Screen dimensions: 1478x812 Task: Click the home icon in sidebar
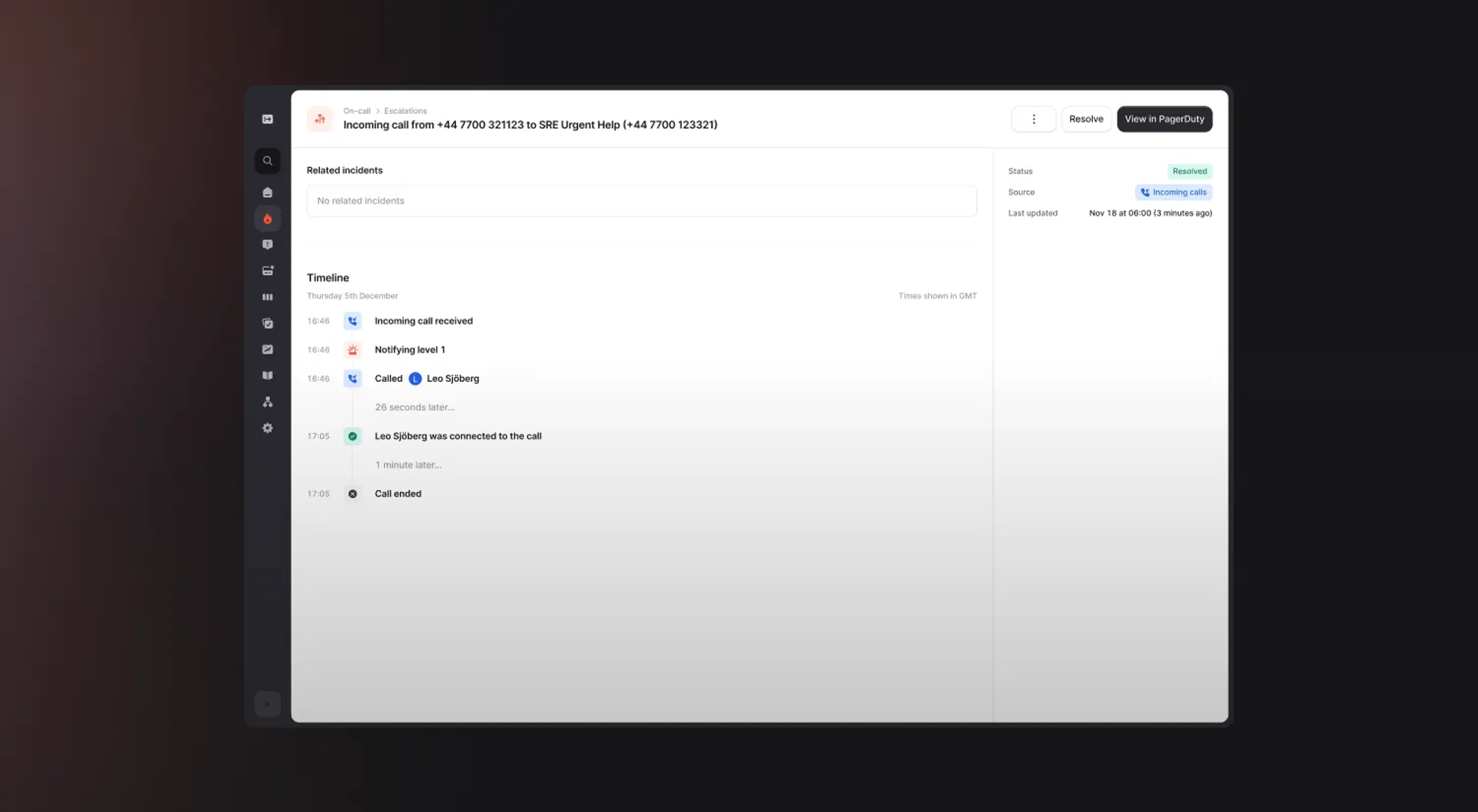268,193
